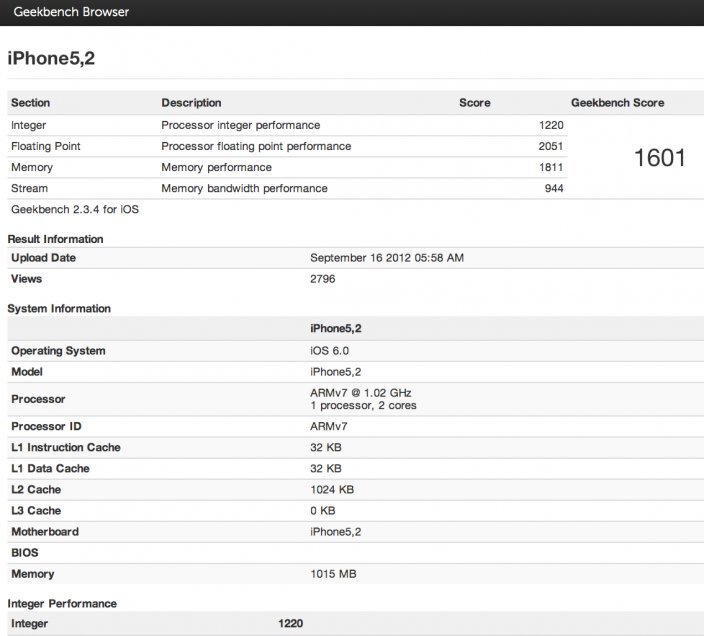The image size is (704, 636).
Task: Click the Geekbench Score column header
Action: (x=617, y=103)
